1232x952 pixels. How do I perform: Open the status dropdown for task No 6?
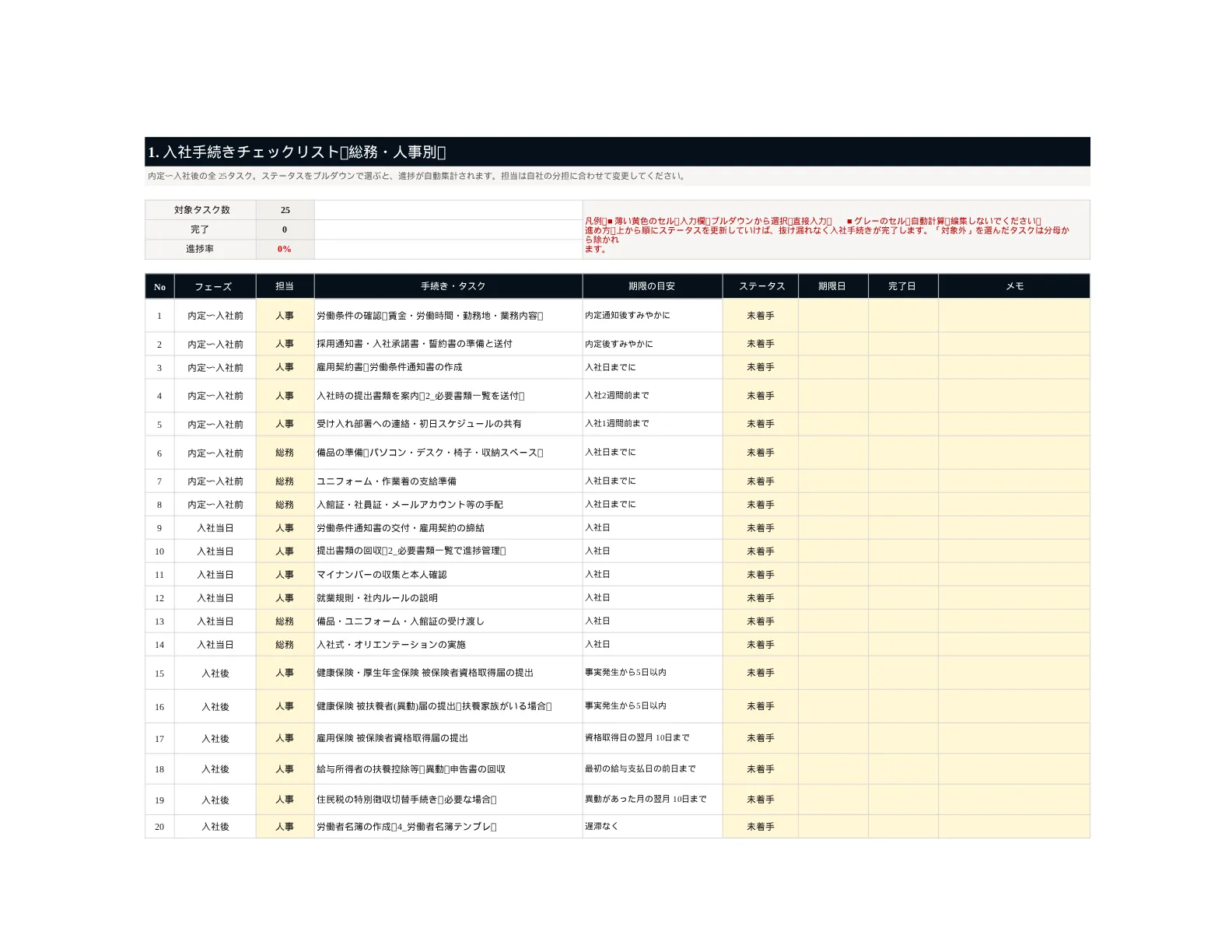(761, 453)
